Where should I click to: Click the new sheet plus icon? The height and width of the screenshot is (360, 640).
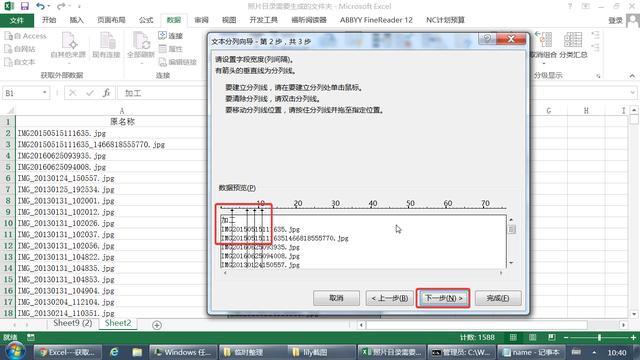(x=157, y=325)
